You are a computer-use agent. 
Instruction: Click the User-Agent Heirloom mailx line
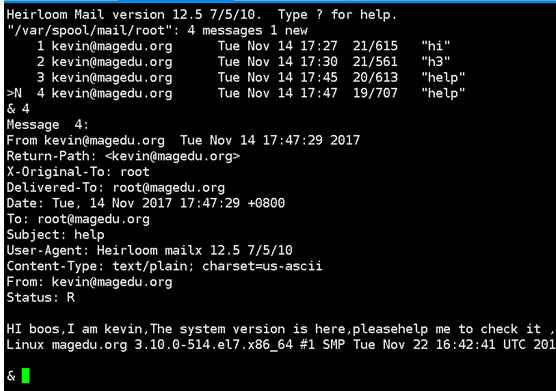point(149,250)
